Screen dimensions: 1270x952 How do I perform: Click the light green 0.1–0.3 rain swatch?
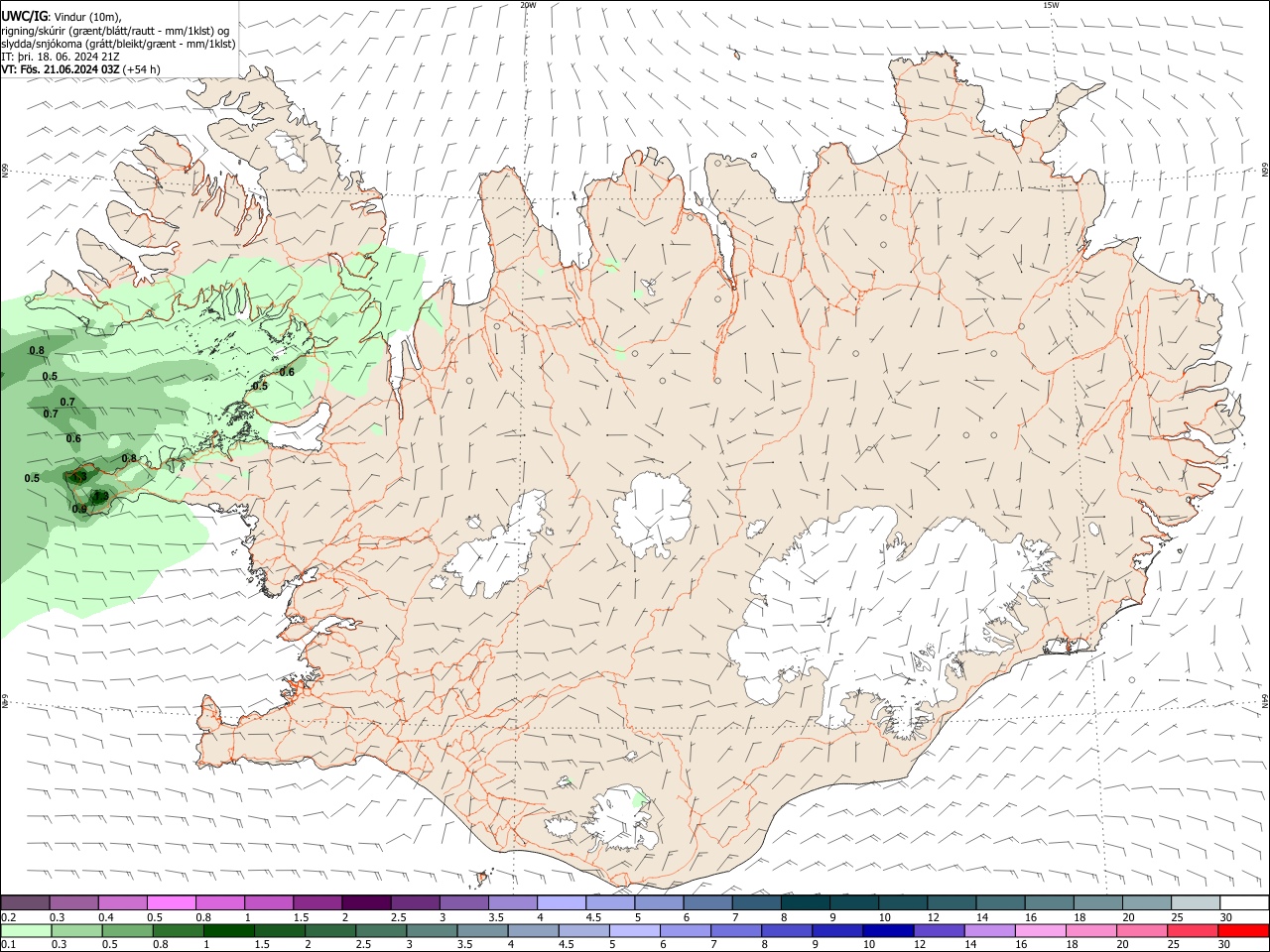26,930
